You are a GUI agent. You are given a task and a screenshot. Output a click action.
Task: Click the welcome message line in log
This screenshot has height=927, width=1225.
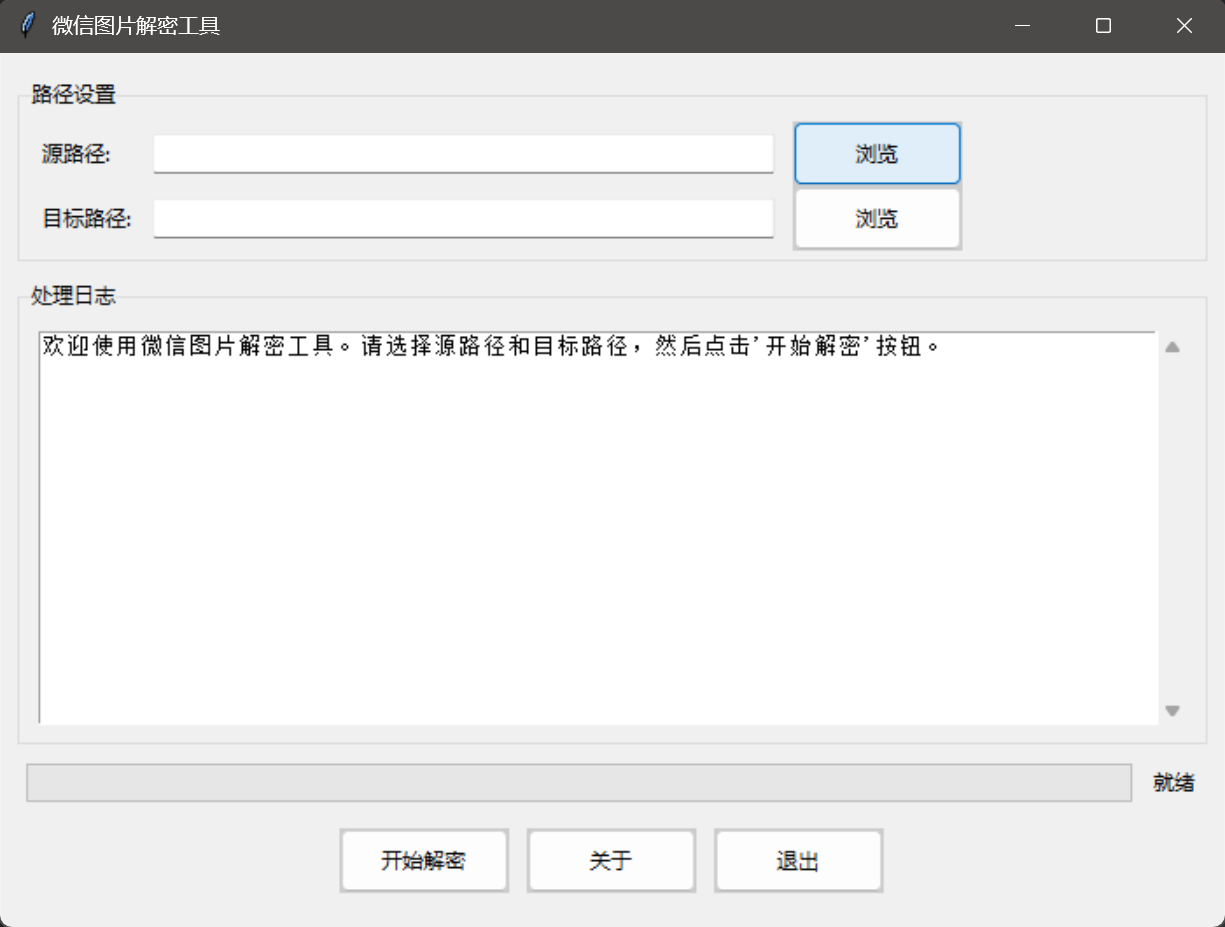click(491, 347)
